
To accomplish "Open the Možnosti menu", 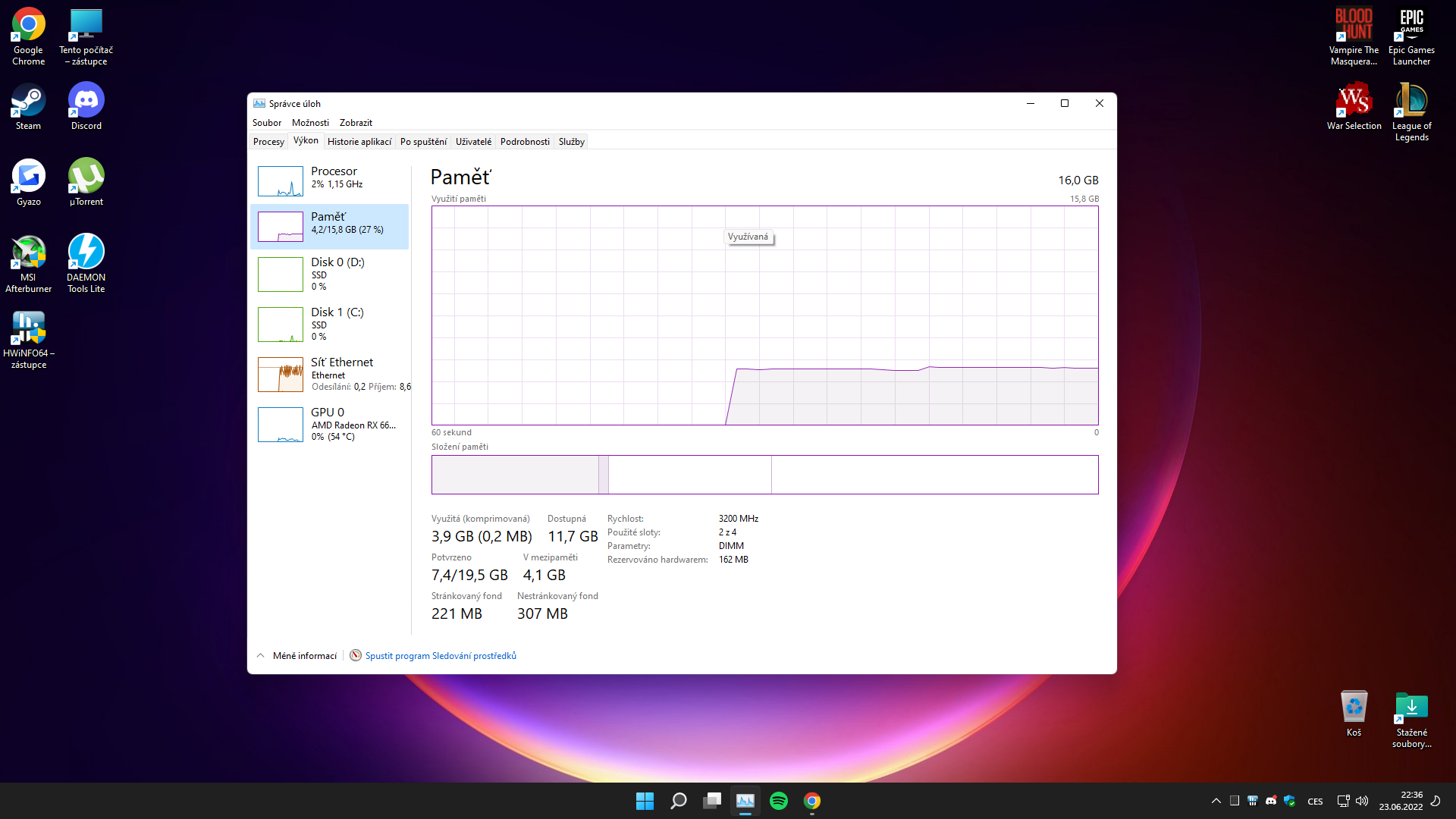I will tap(310, 123).
